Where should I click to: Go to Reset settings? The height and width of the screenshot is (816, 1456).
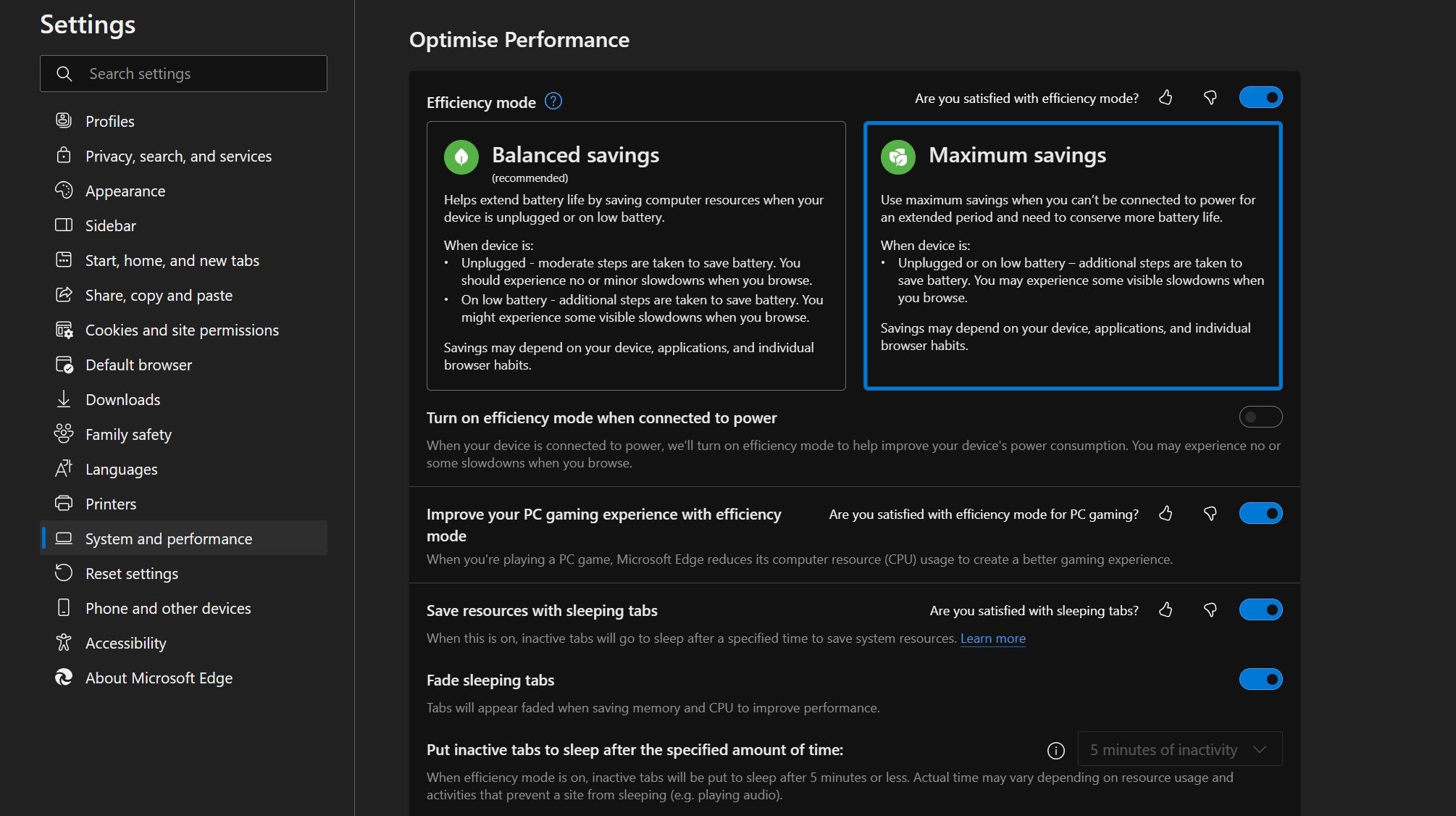(132, 573)
